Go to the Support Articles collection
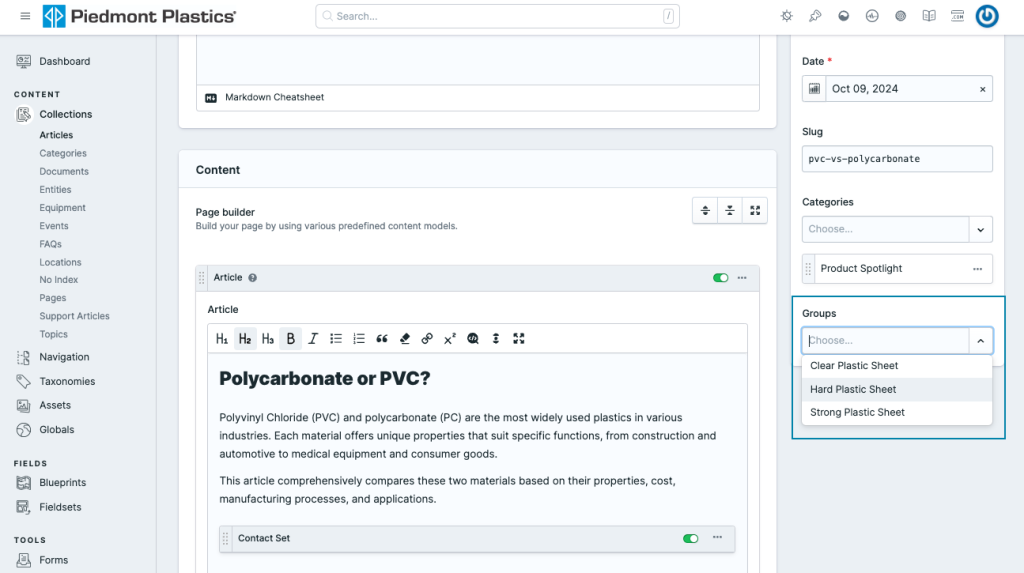The width and height of the screenshot is (1024, 573). pyautogui.click(x=74, y=316)
